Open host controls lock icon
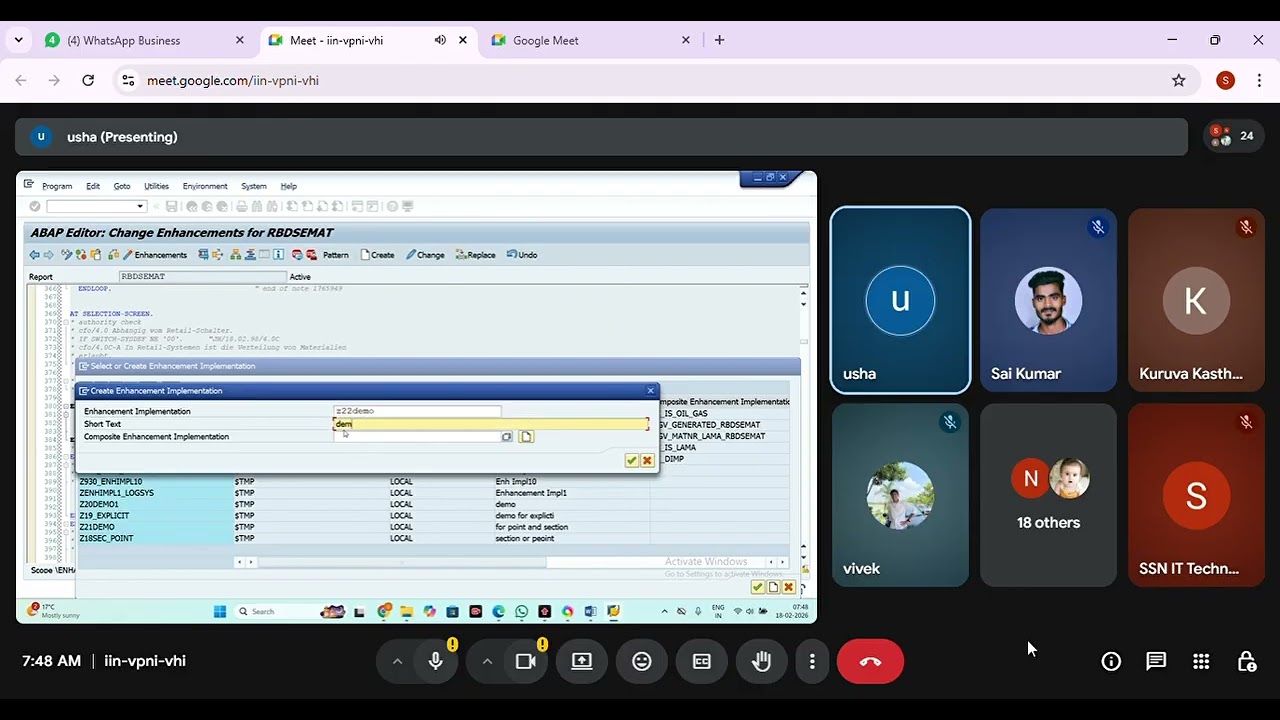Screen dimensions: 1280x720 pos(1247,661)
